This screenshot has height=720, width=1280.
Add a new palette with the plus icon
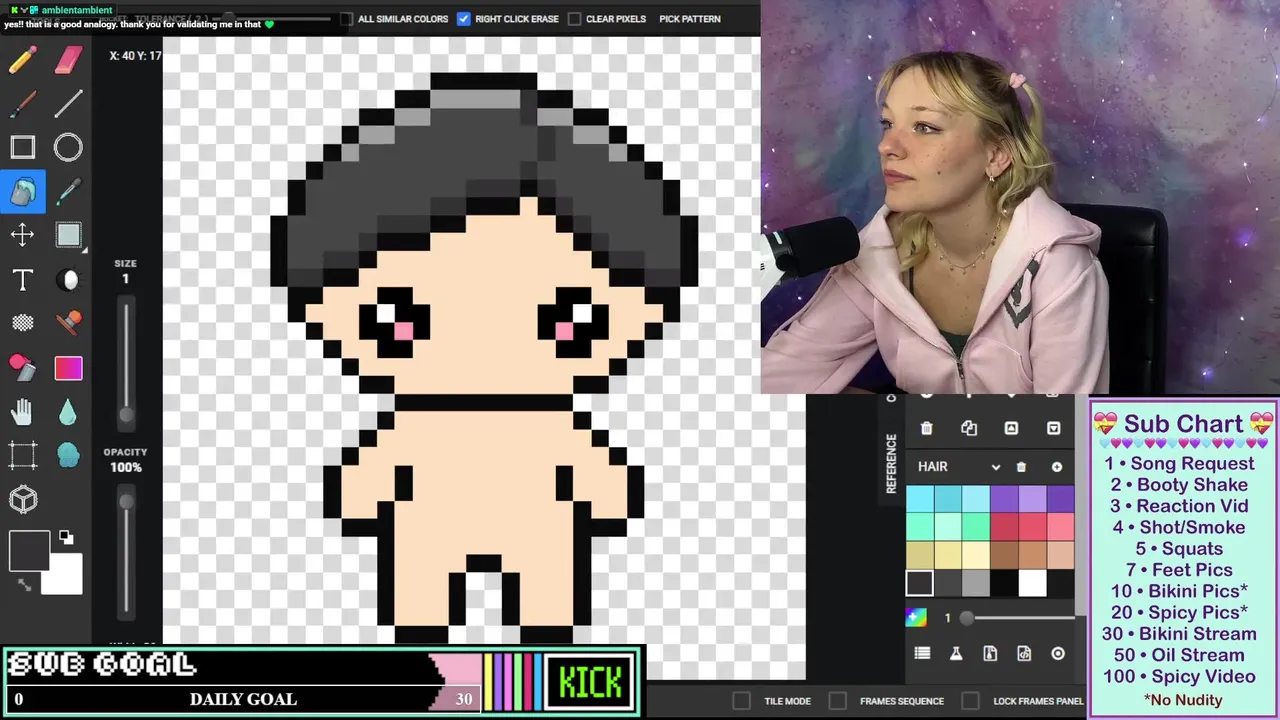pos(1056,467)
